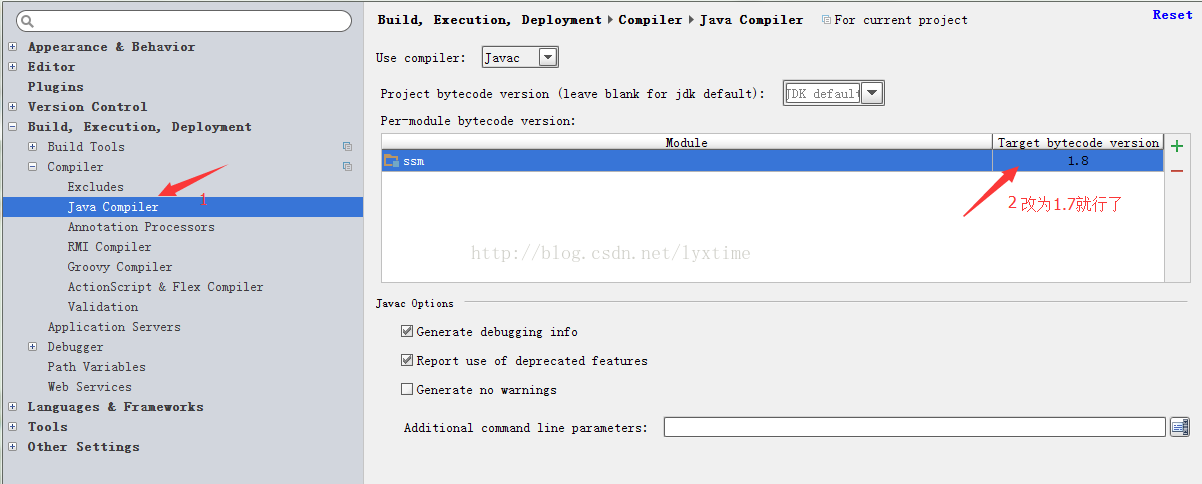Uncheck Report use of deprecated features
Viewport: 1202px width, 484px height.
pyautogui.click(x=407, y=360)
